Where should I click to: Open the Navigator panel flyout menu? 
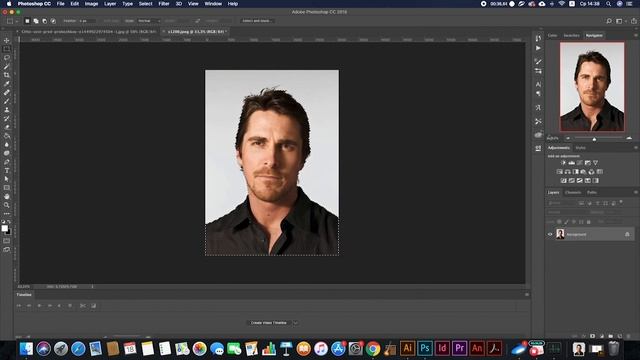tap(636, 36)
